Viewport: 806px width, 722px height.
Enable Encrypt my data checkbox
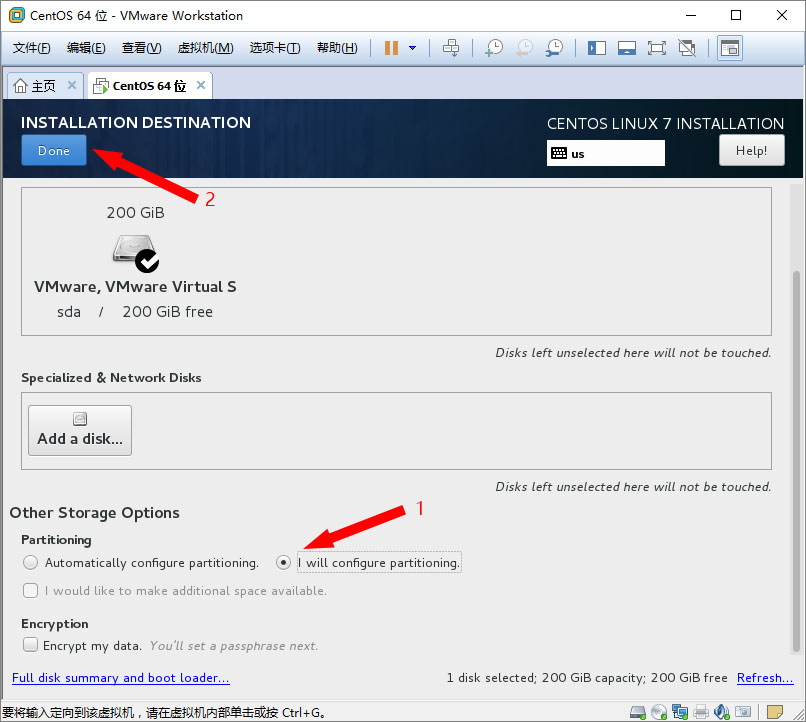31,646
